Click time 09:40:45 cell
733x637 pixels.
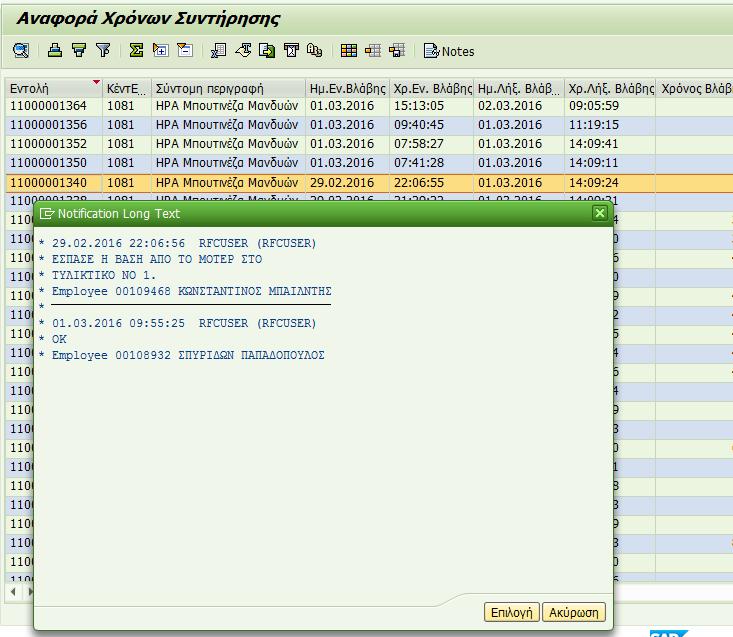(x=431, y=125)
